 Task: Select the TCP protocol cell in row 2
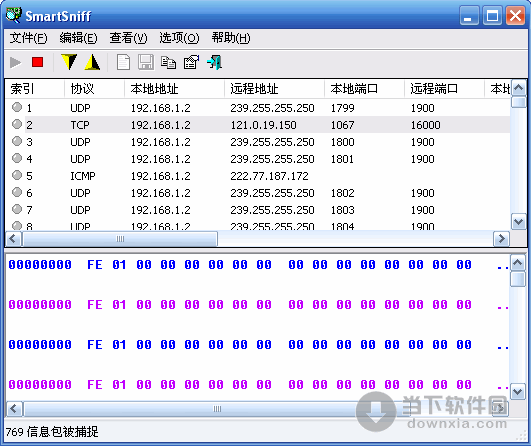(x=80, y=125)
